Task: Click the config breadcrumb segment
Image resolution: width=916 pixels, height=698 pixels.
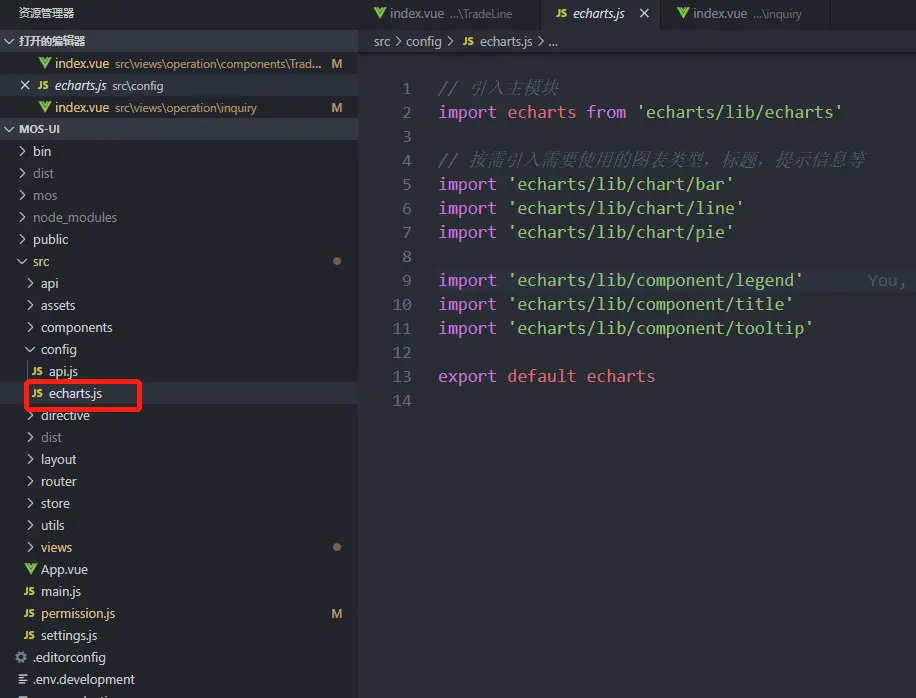Action: tap(424, 41)
